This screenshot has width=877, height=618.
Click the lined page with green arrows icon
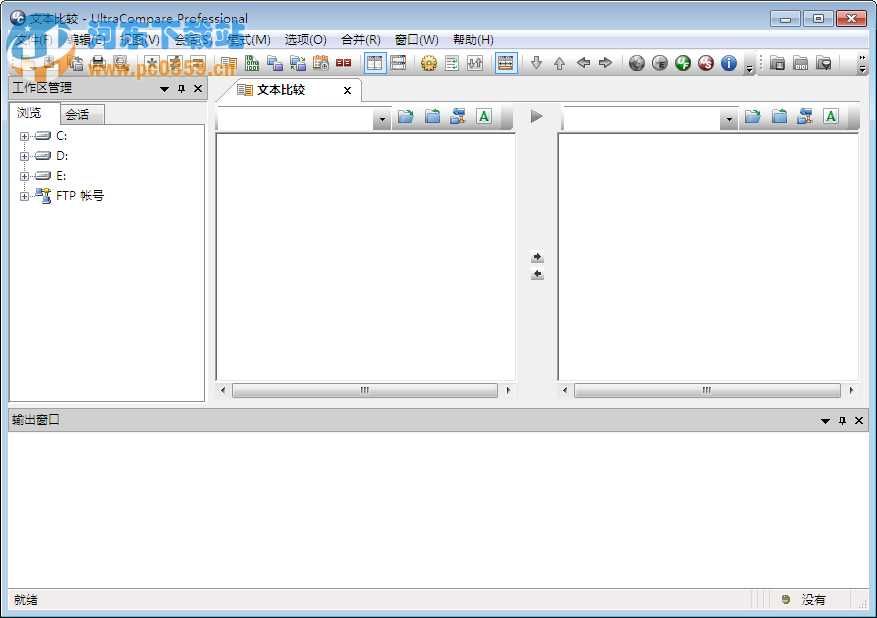[452, 63]
